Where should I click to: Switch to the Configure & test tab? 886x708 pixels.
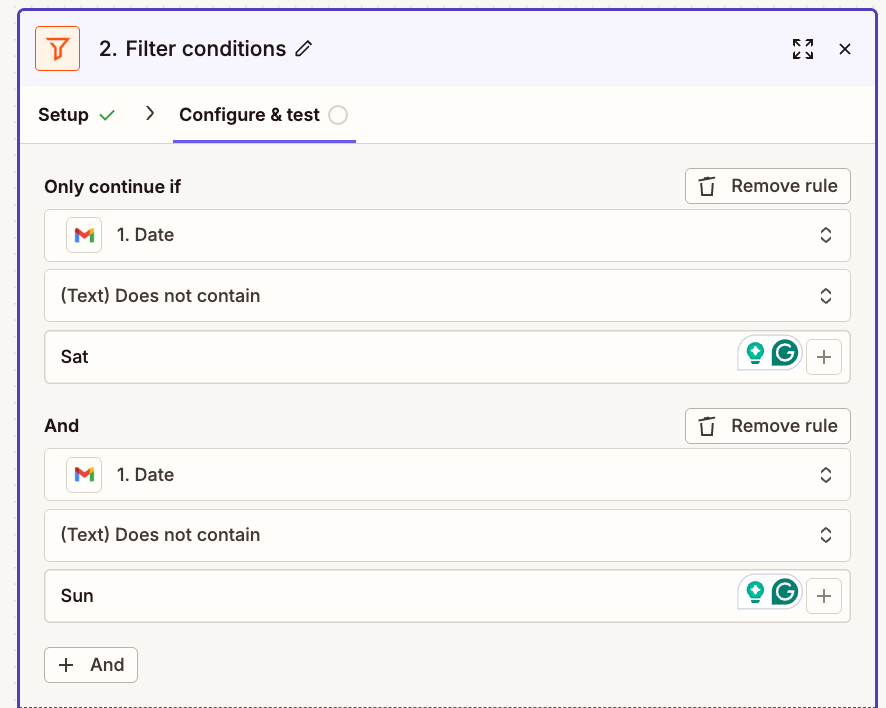[x=248, y=114]
